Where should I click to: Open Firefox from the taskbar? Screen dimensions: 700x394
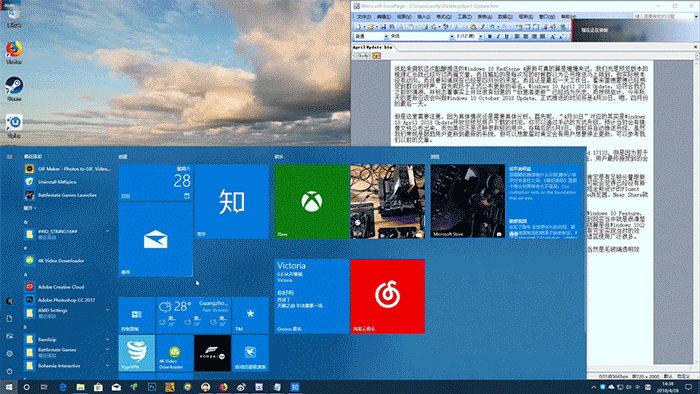pyautogui.click(x=223, y=387)
